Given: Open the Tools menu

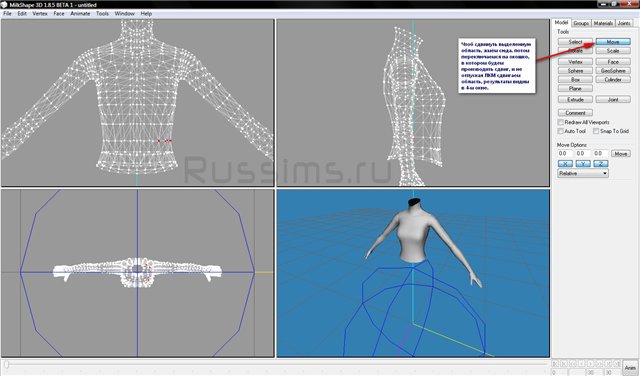Looking at the screenshot, I should pyautogui.click(x=102, y=13).
